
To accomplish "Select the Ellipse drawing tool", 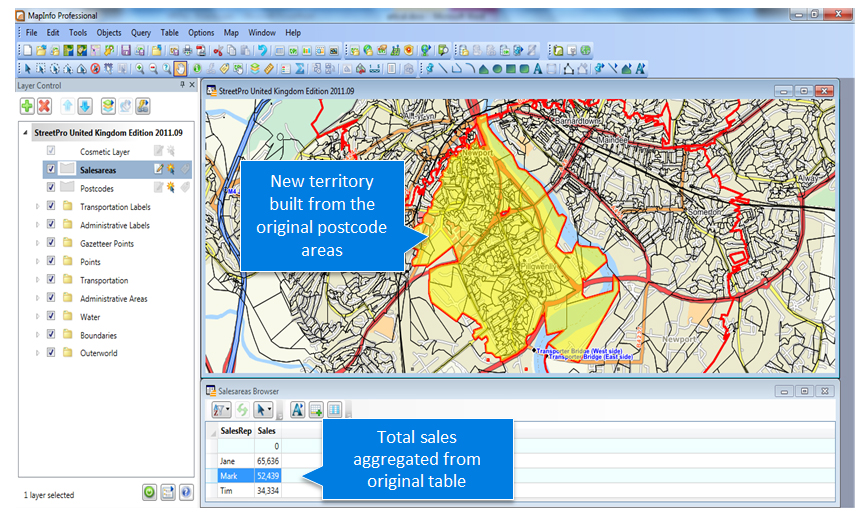I will (x=497, y=69).
